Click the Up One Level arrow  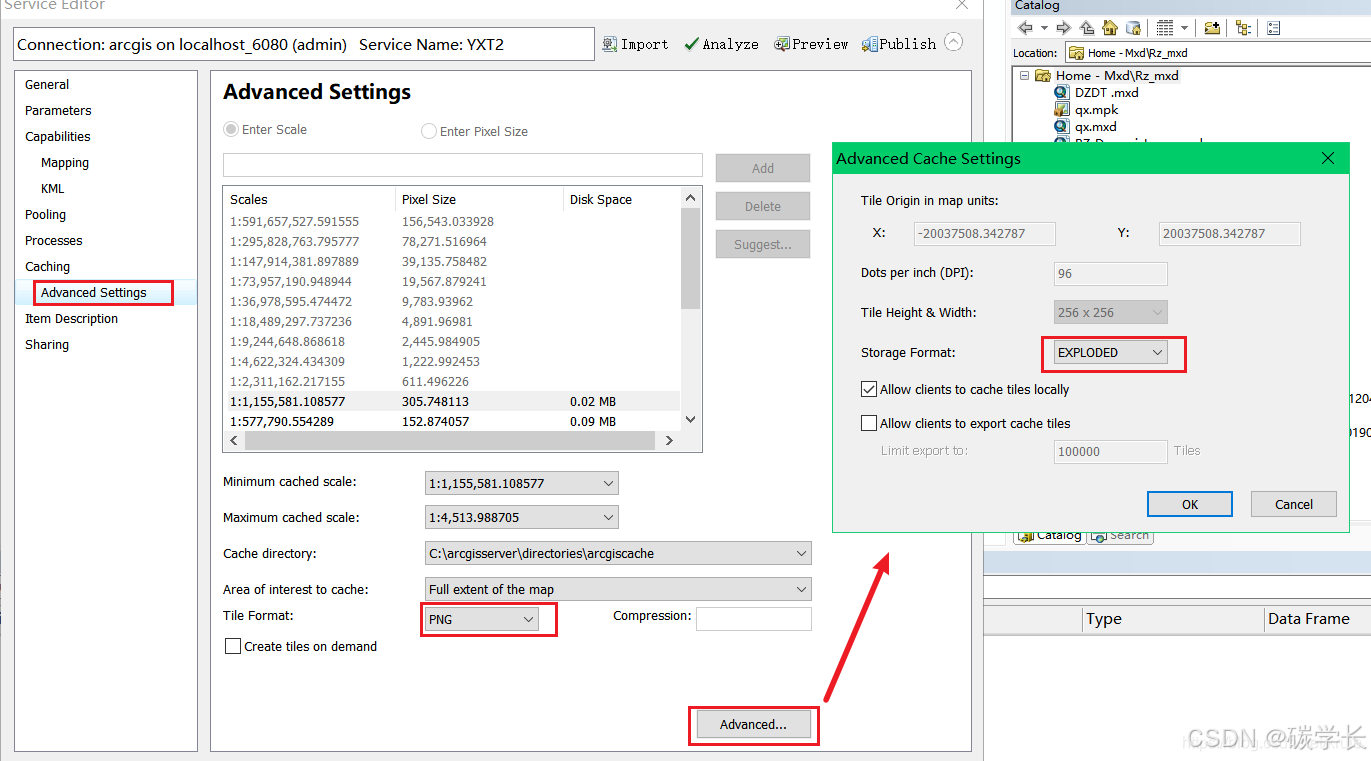1087,28
